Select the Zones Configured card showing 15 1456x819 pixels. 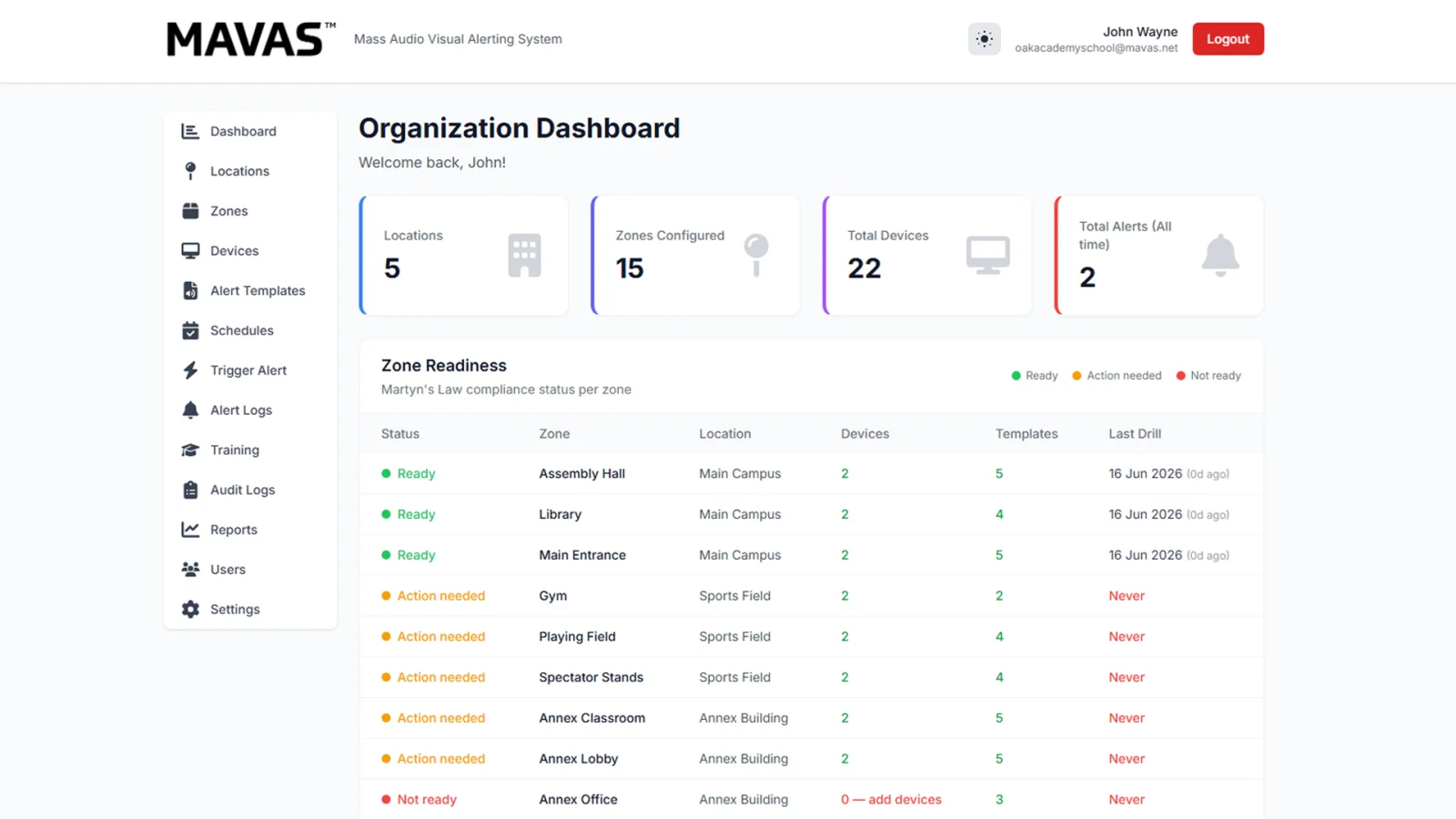click(x=696, y=256)
